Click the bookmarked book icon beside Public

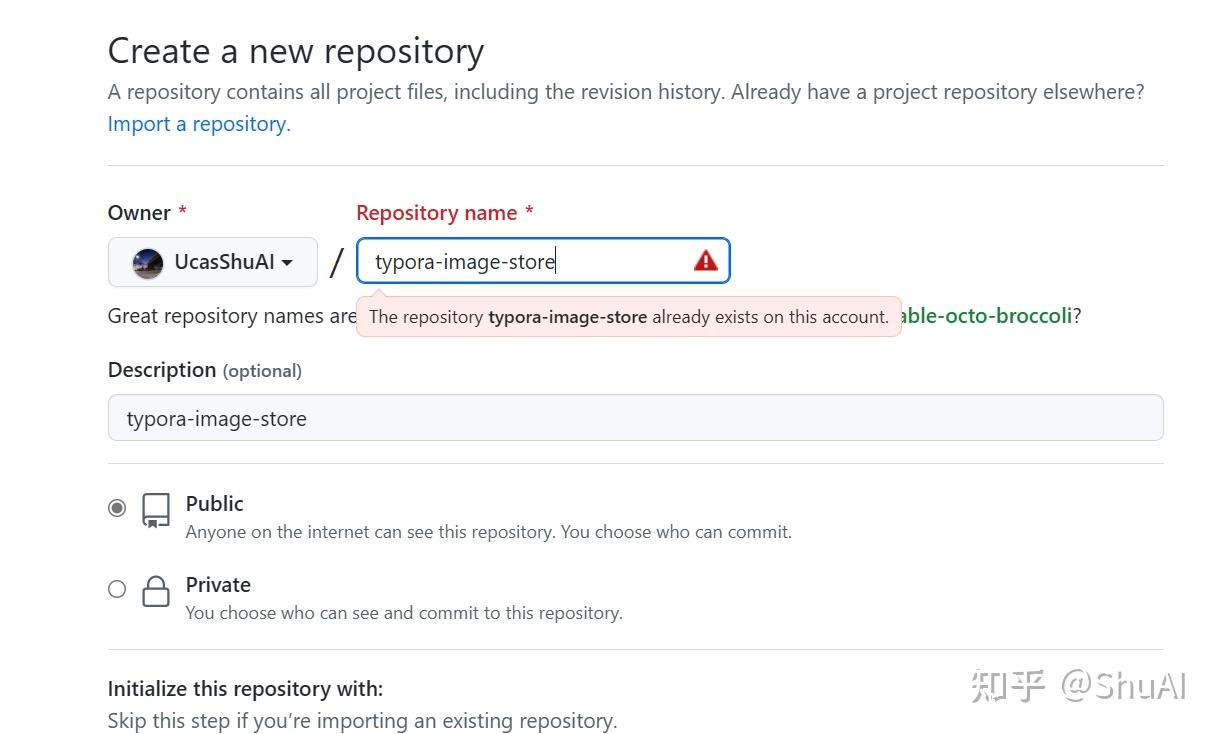click(x=154, y=512)
